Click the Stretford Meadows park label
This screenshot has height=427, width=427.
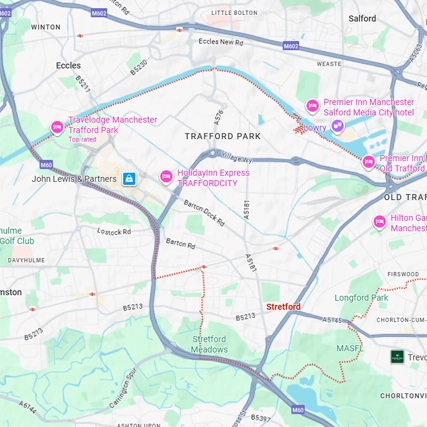(209, 344)
